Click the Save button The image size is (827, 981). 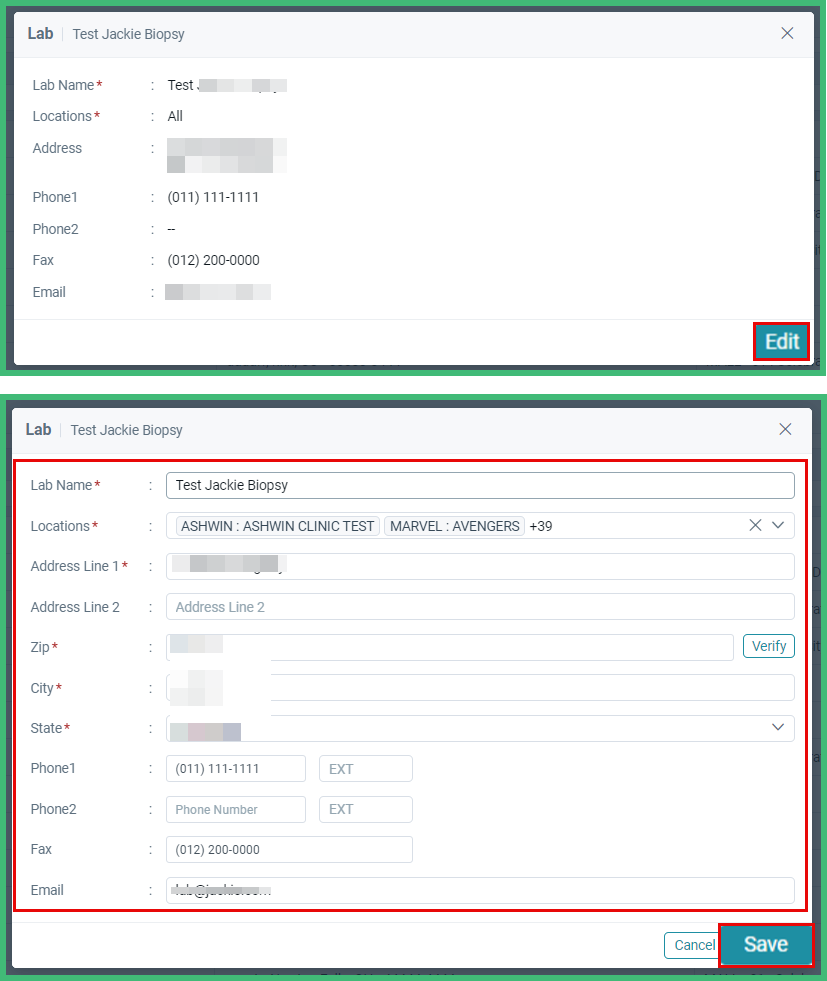tap(766, 944)
